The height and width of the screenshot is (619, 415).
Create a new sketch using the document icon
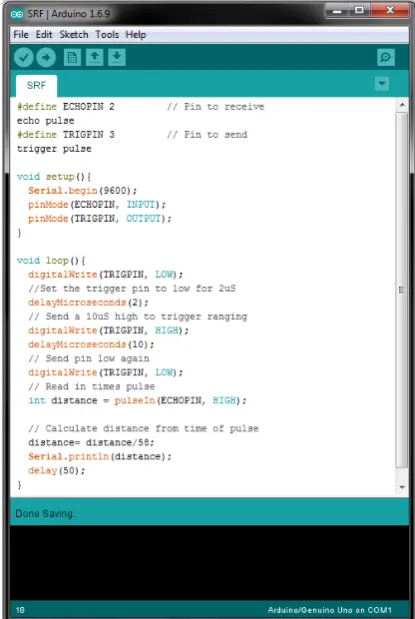click(72, 58)
